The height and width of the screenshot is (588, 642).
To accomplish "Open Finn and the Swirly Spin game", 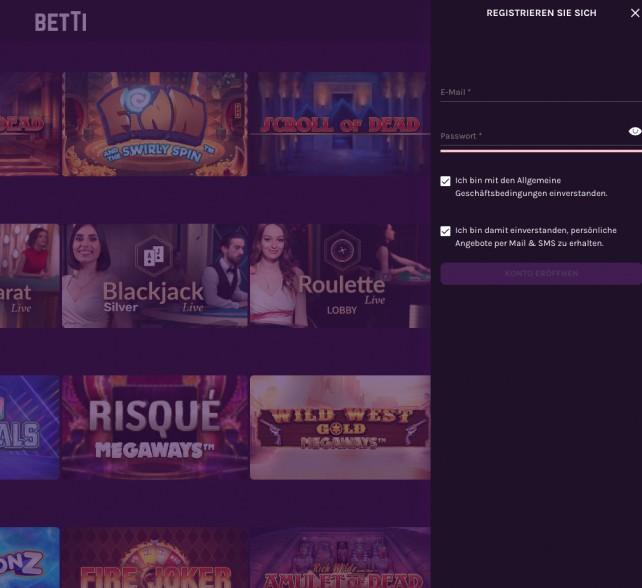I will coord(155,124).
